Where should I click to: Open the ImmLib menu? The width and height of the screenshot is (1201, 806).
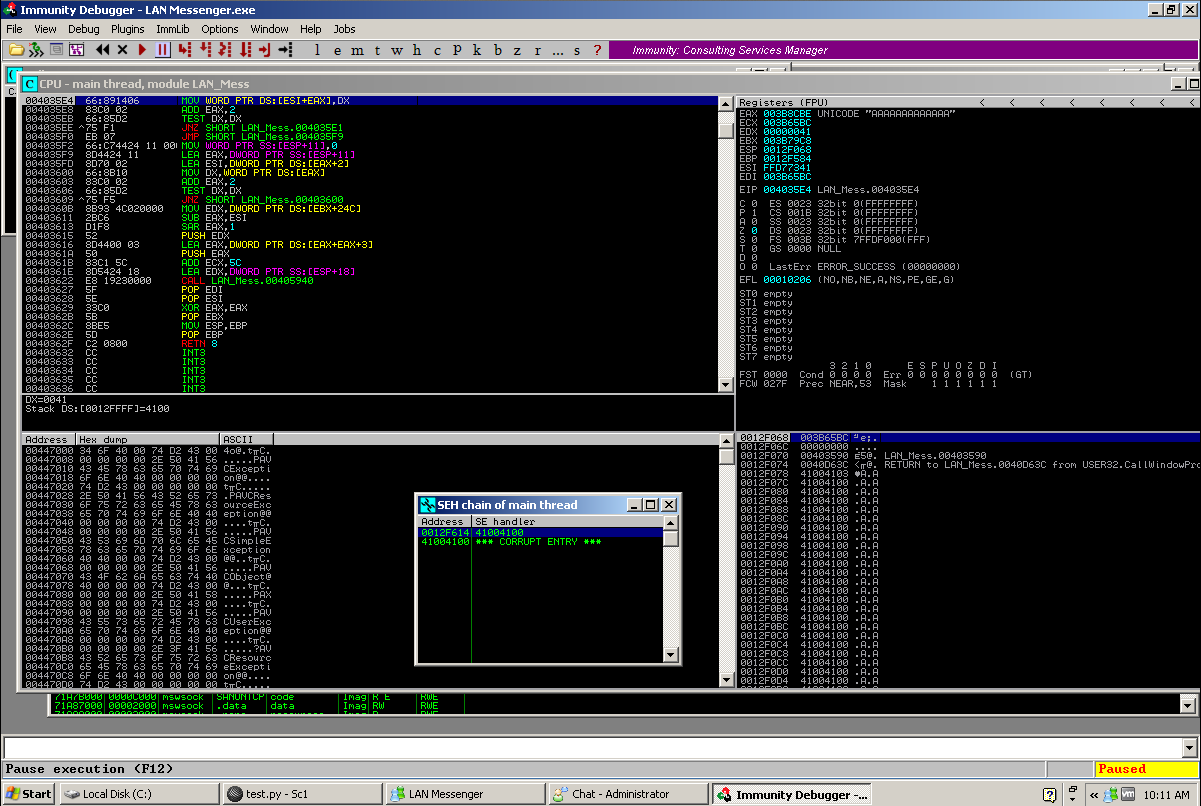(x=173, y=29)
